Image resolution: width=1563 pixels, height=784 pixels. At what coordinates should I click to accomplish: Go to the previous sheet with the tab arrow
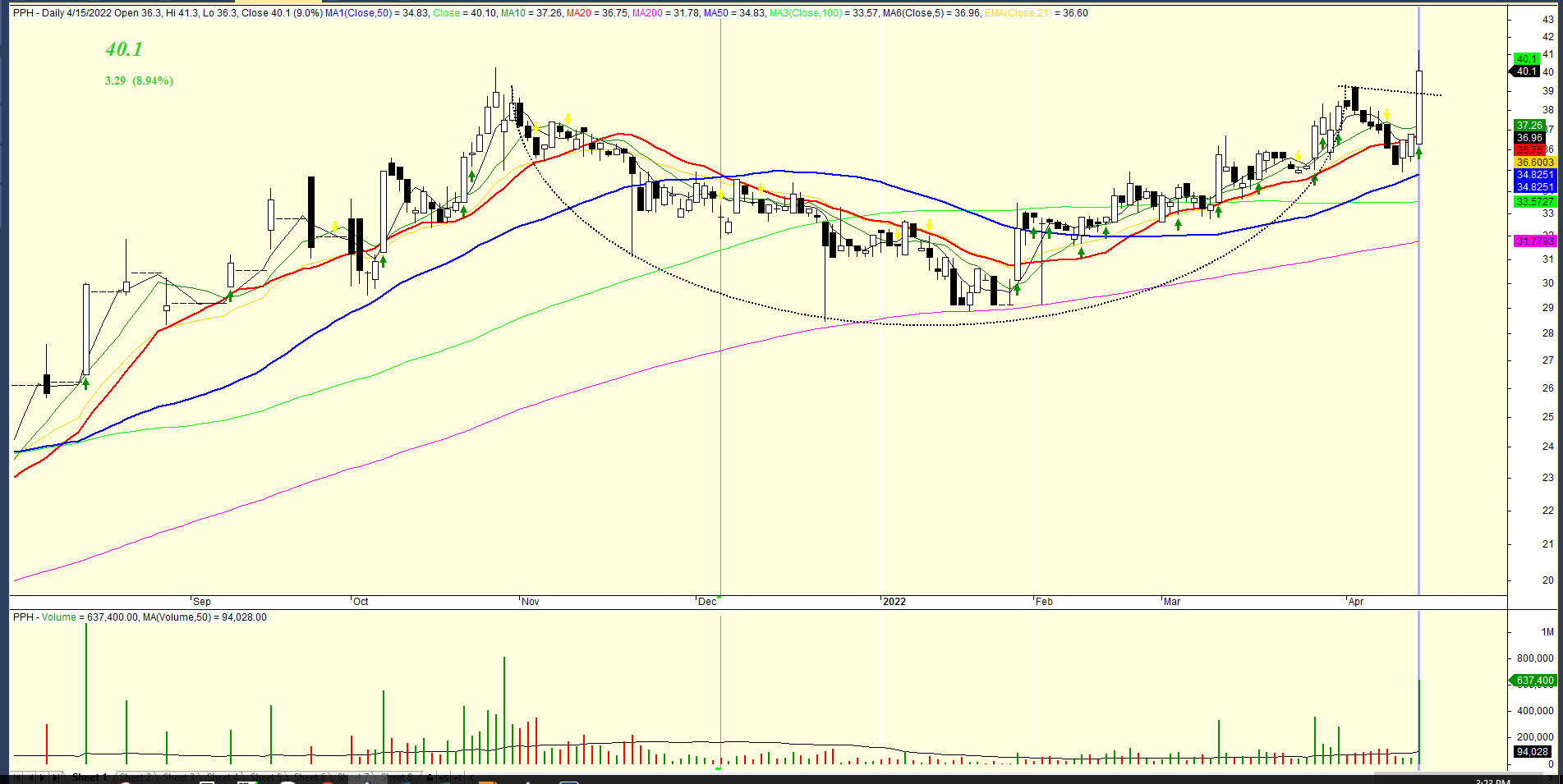tap(32, 777)
